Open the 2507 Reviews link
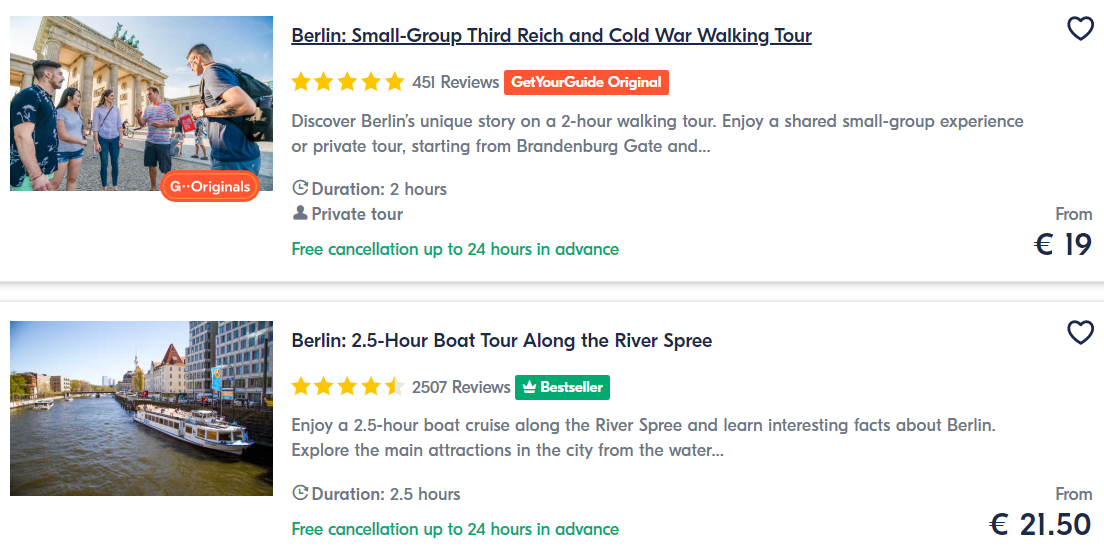1104x549 pixels. pos(461,387)
